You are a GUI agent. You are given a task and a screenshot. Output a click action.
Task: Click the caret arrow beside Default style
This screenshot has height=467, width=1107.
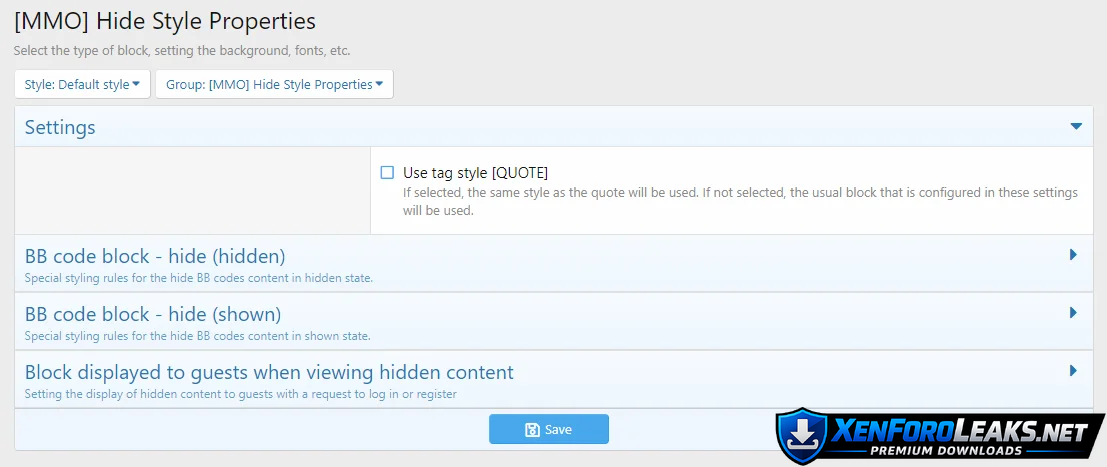point(136,85)
